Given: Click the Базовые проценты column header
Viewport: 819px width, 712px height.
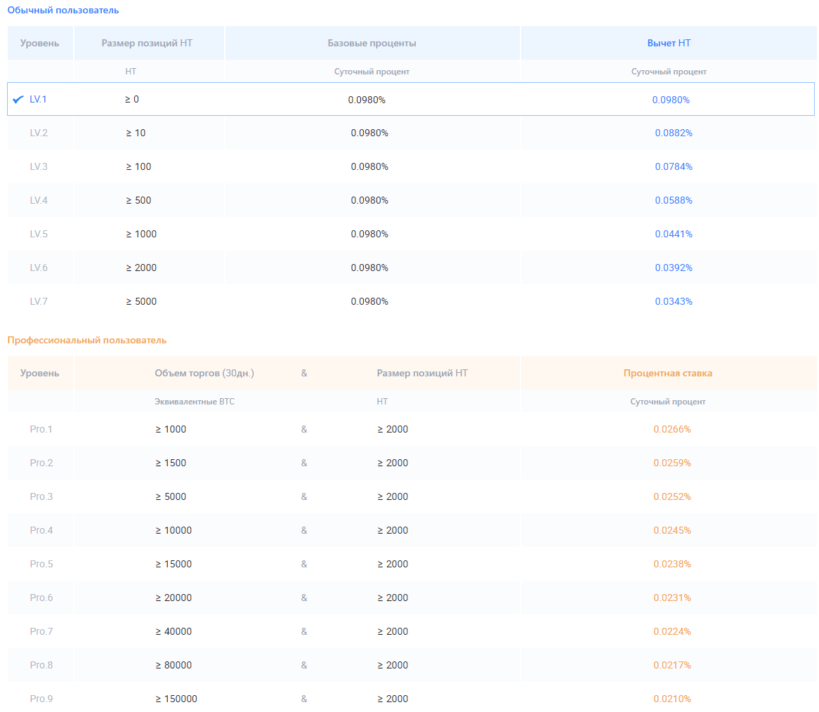Looking at the screenshot, I should tap(372, 43).
